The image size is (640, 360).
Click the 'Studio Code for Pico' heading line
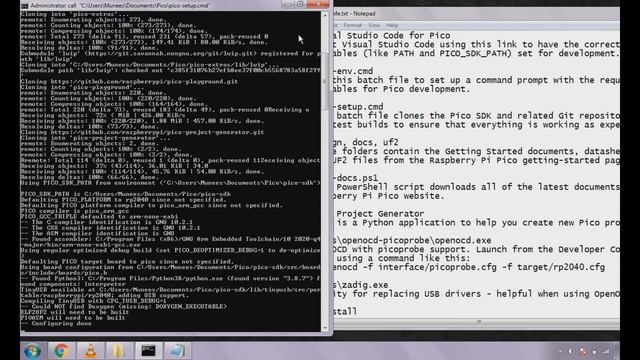[392, 36]
